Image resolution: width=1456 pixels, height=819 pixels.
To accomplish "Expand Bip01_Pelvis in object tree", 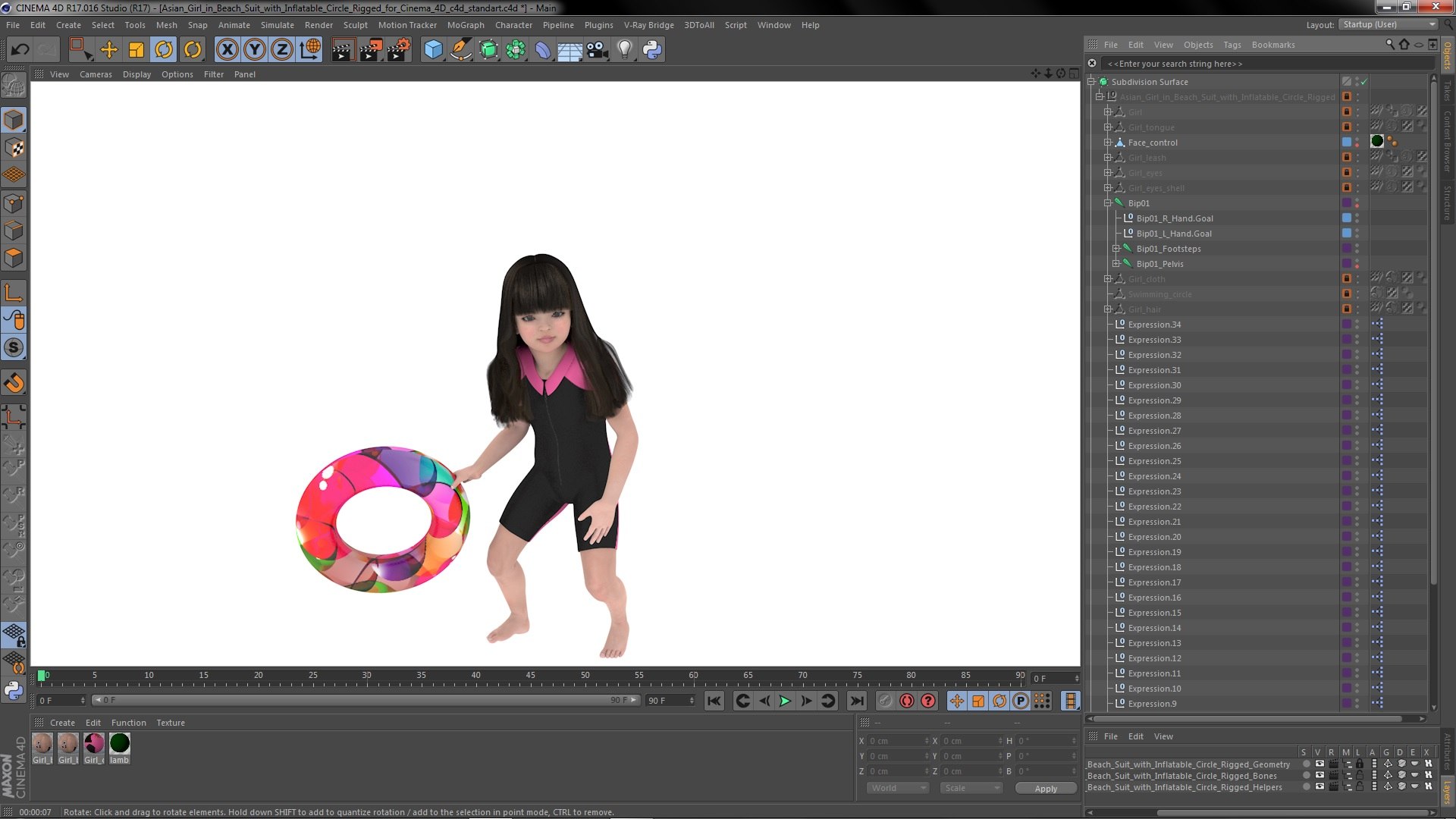I will (x=1116, y=264).
